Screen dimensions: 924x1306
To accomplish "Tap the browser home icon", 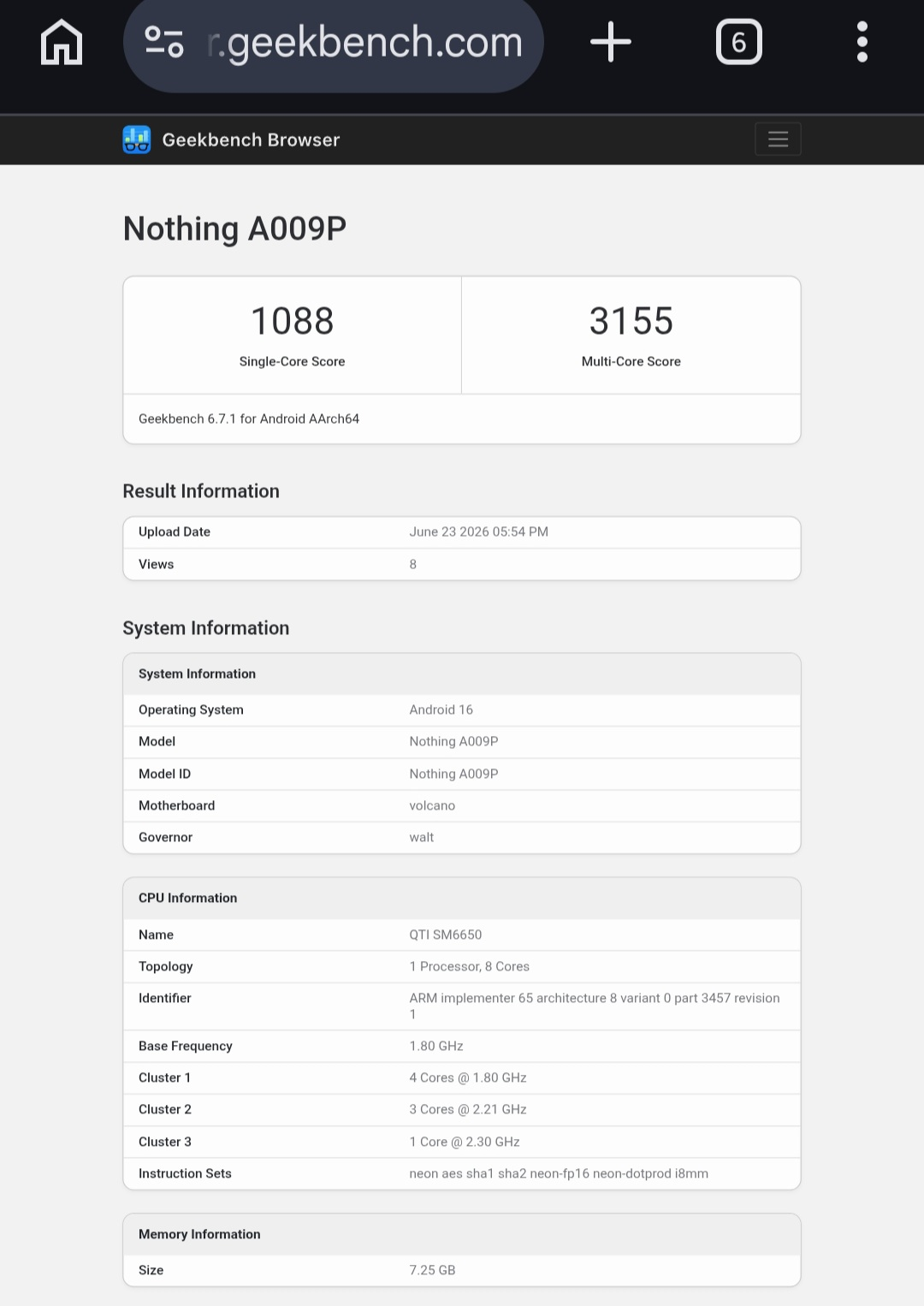I will pyautogui.click(x=62, y=42).
